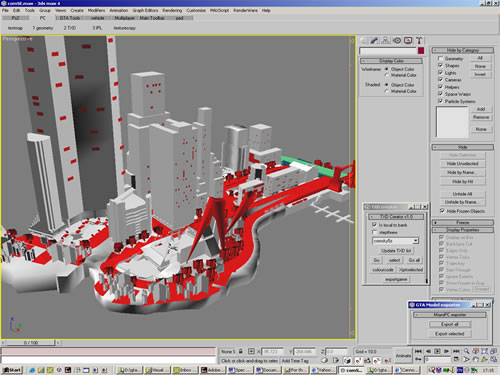Open the RenderWare menu
This screenshot has height=375, width=500.
[245, 10]
